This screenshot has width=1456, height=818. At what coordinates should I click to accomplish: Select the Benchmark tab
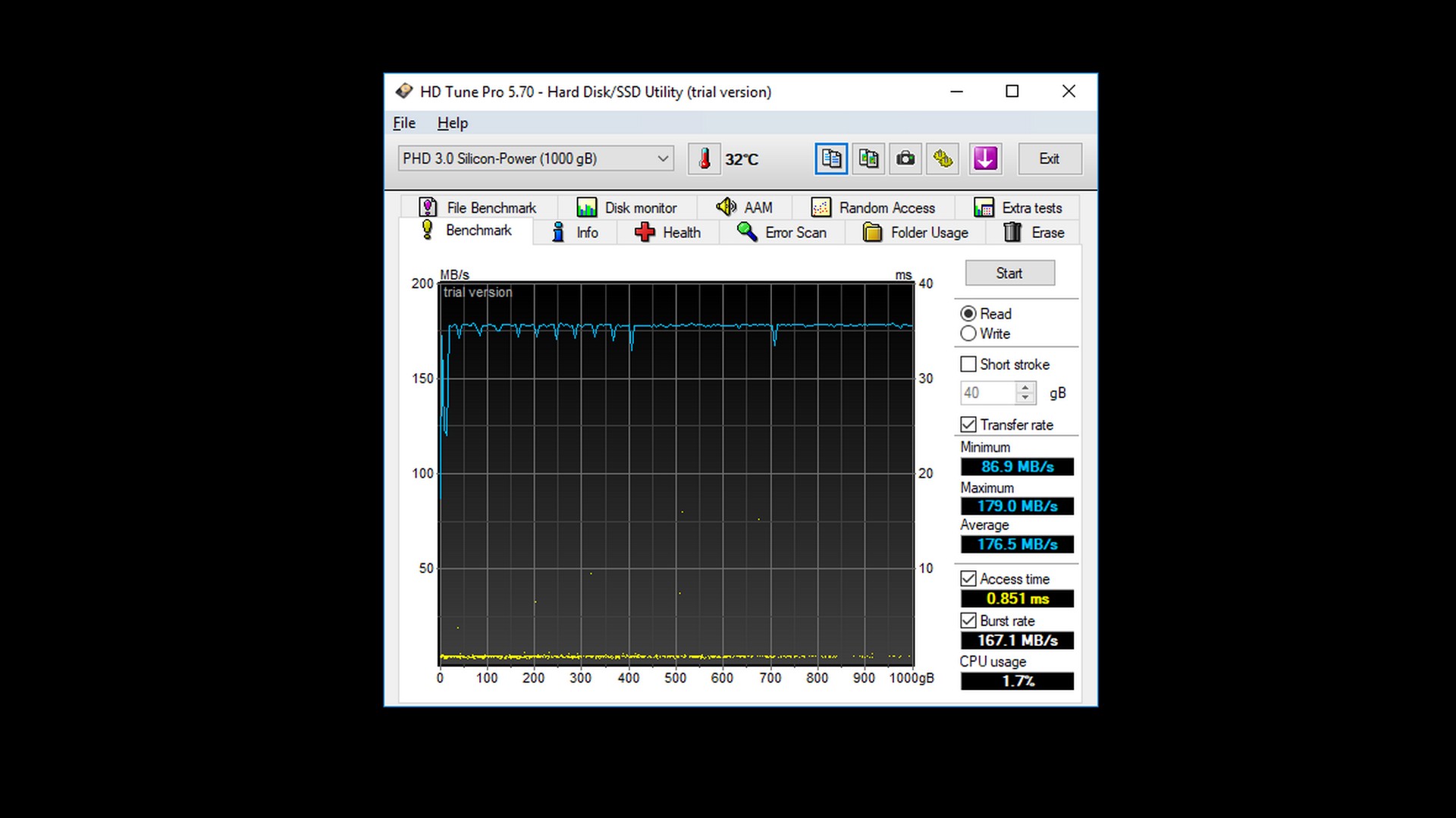click(x=466, y=230)
